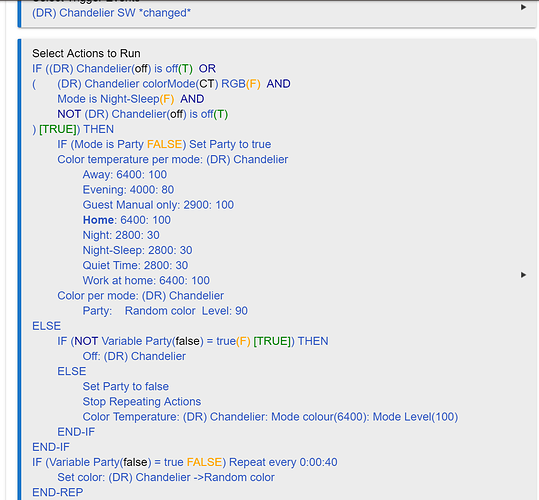
Task: Select the 'Quiet Time: 2800: 30' row
Action: (x=135, y=265)
